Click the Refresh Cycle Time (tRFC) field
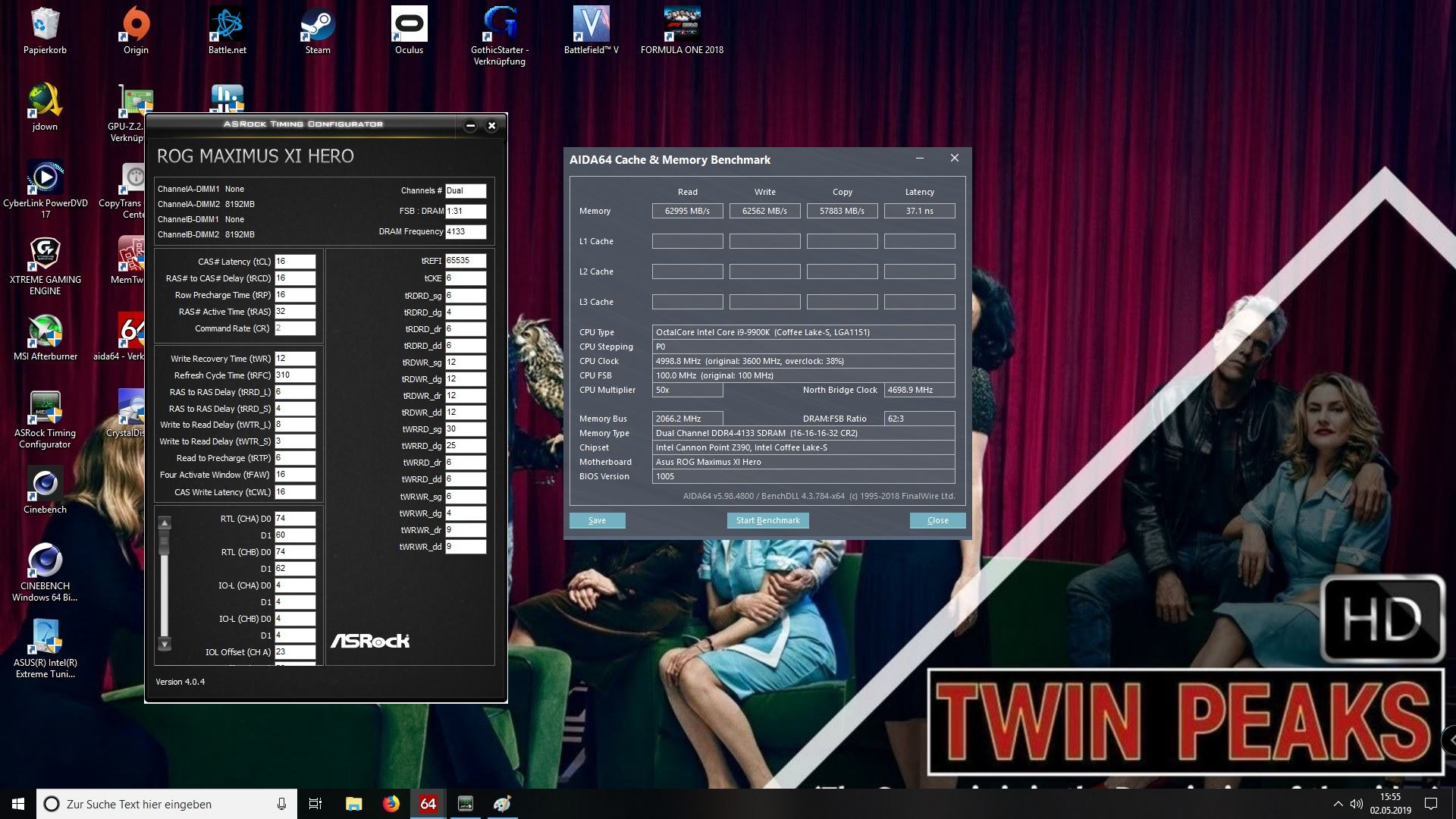1456x819 pixels. 294,375
